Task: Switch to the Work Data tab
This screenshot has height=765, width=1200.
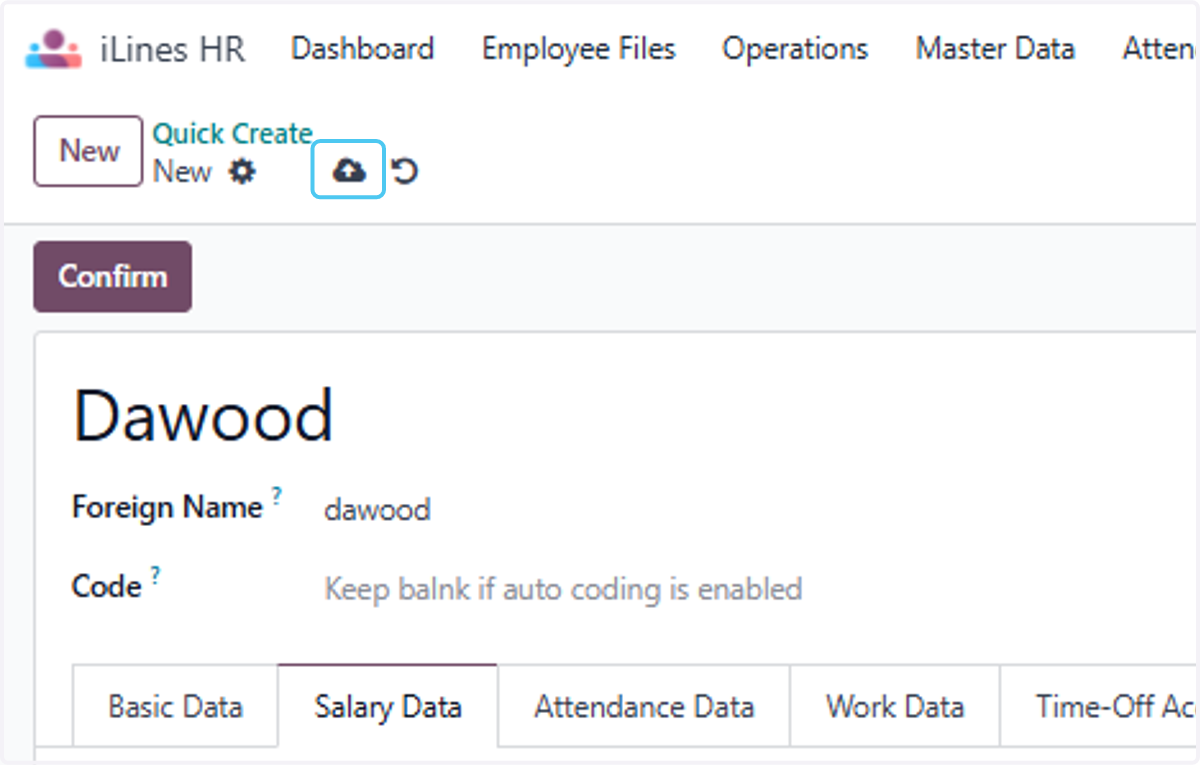Action: (895, 707)
